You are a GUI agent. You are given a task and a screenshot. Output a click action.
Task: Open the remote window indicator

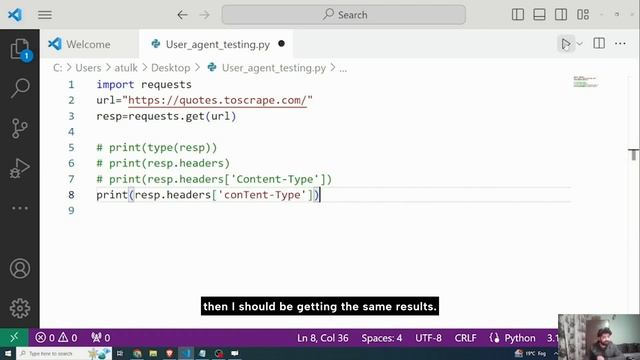tap(14, 338)
